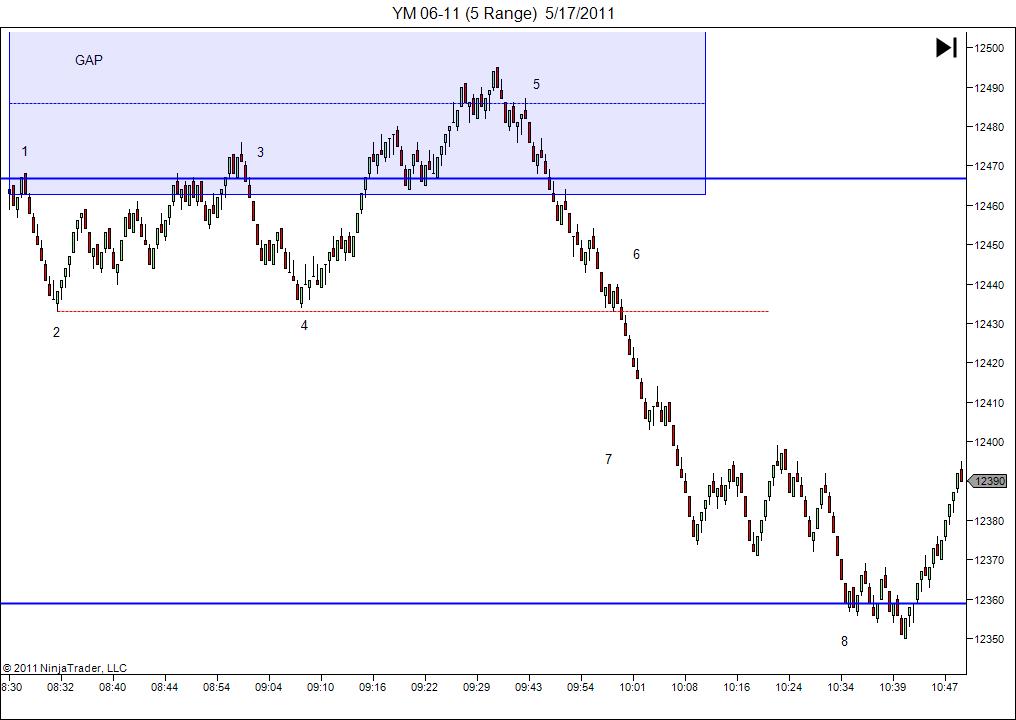1016x720 pixels.
Task: Click the 08:44 time axis label
Action: click(x=165, y=687)
